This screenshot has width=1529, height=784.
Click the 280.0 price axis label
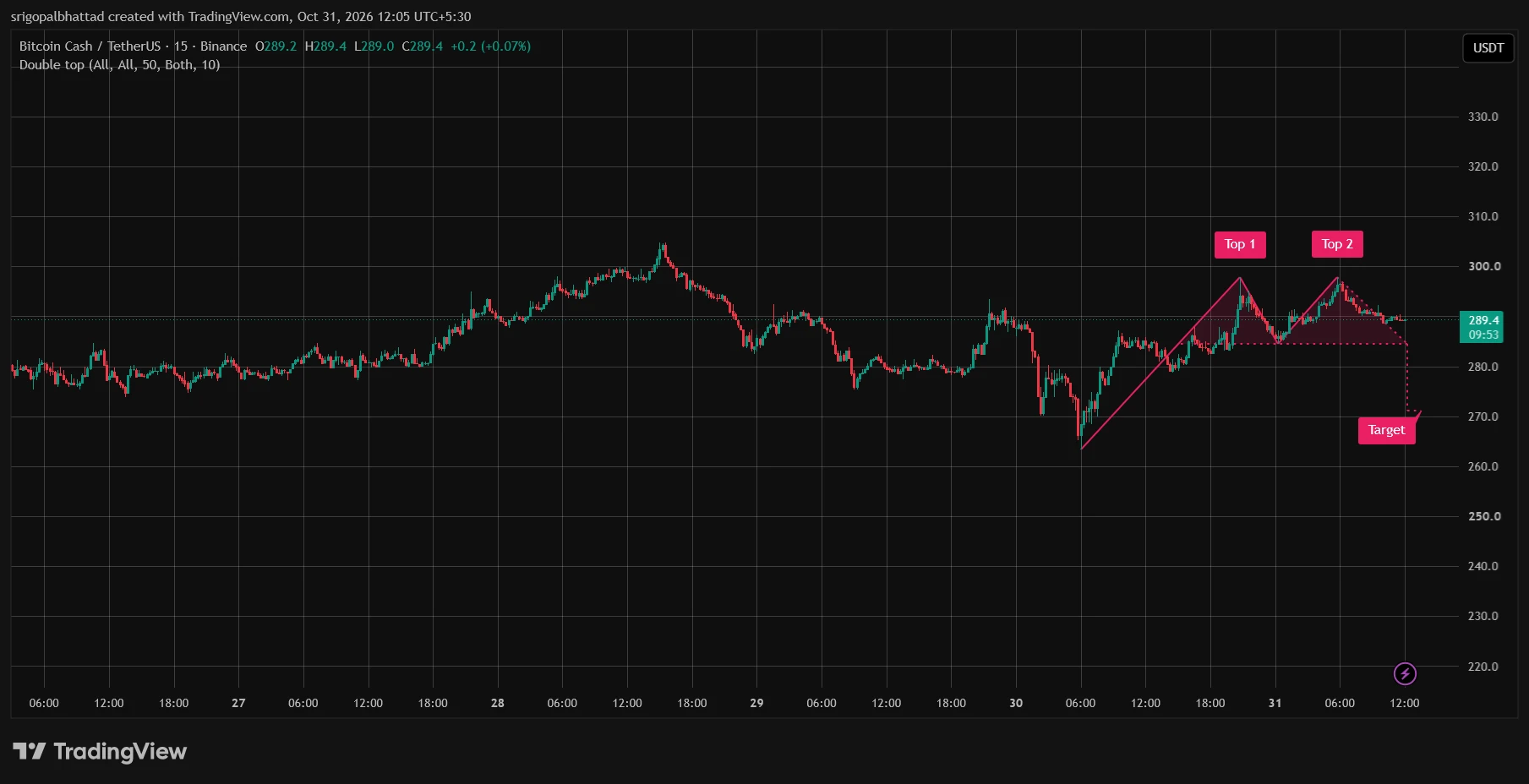coord(1483,367)
